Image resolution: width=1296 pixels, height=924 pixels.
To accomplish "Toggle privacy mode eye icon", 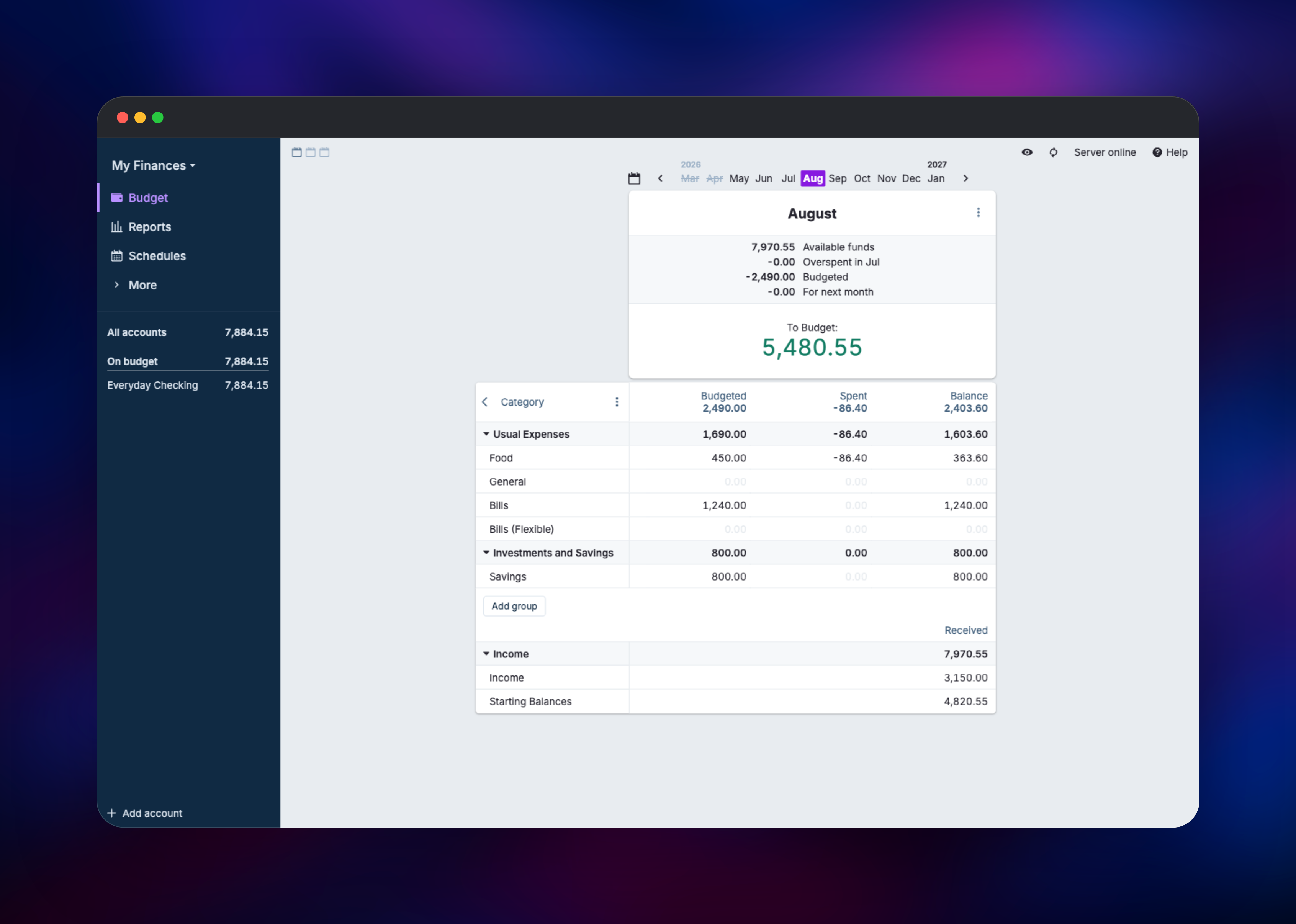I will (x=1027, y=152).
